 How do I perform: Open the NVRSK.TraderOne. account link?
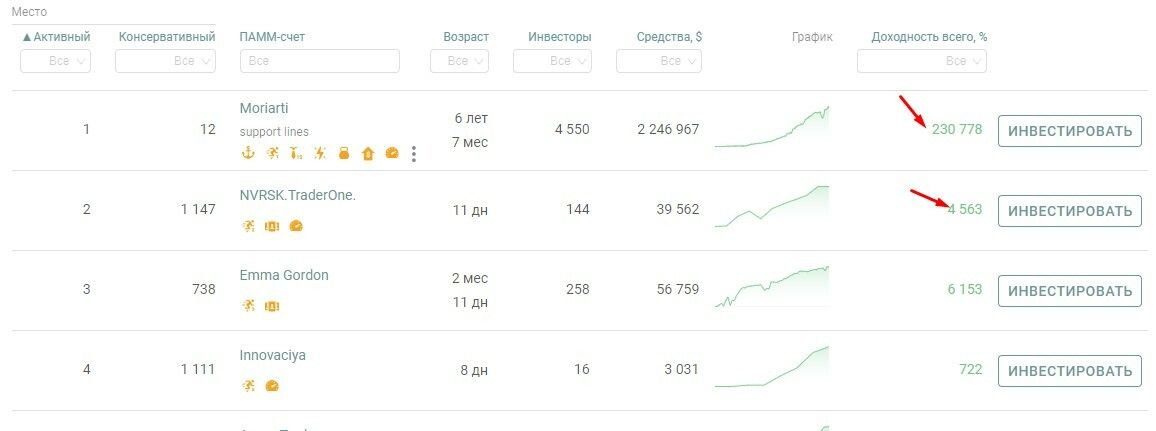[298, 195]
